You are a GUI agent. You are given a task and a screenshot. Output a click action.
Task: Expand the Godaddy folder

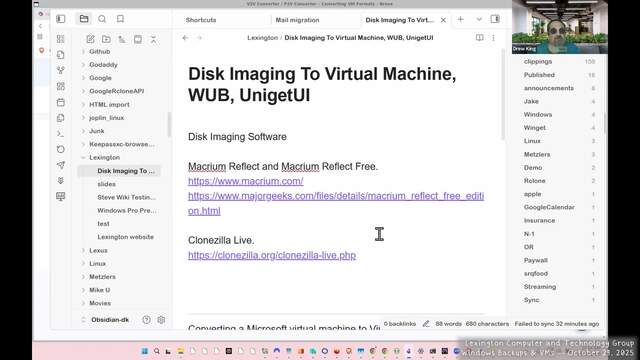(103, 64)
